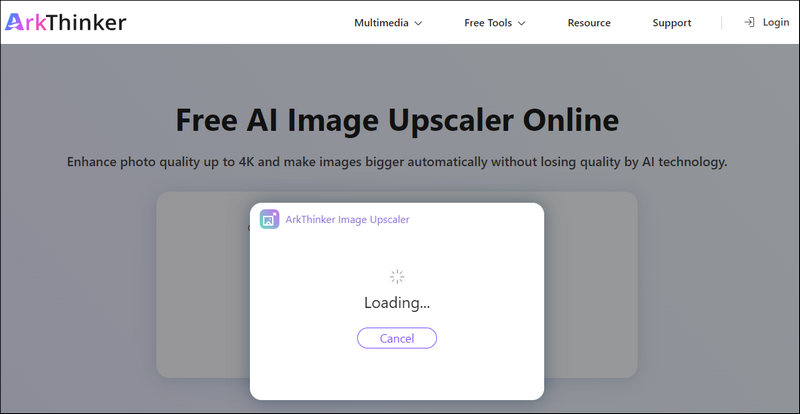Open the Multimedia menu
Viewport: 800px width, 414px height.
388,23
